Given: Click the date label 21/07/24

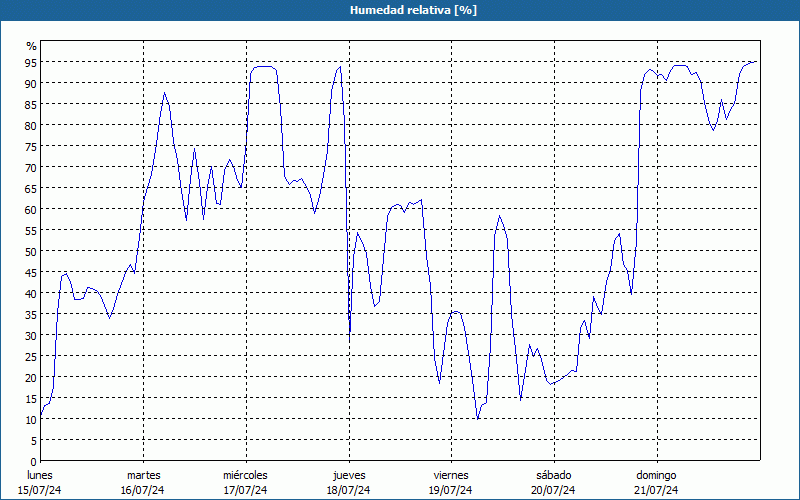Looking at the screenshot, I should pyautogui.click(x=656, y=490).
